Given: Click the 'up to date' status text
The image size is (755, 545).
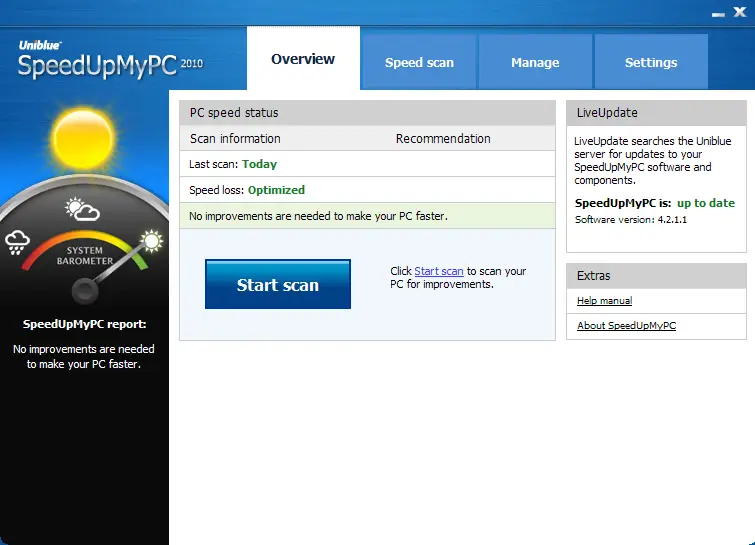Looking at the screenshot, I should 706,203.
